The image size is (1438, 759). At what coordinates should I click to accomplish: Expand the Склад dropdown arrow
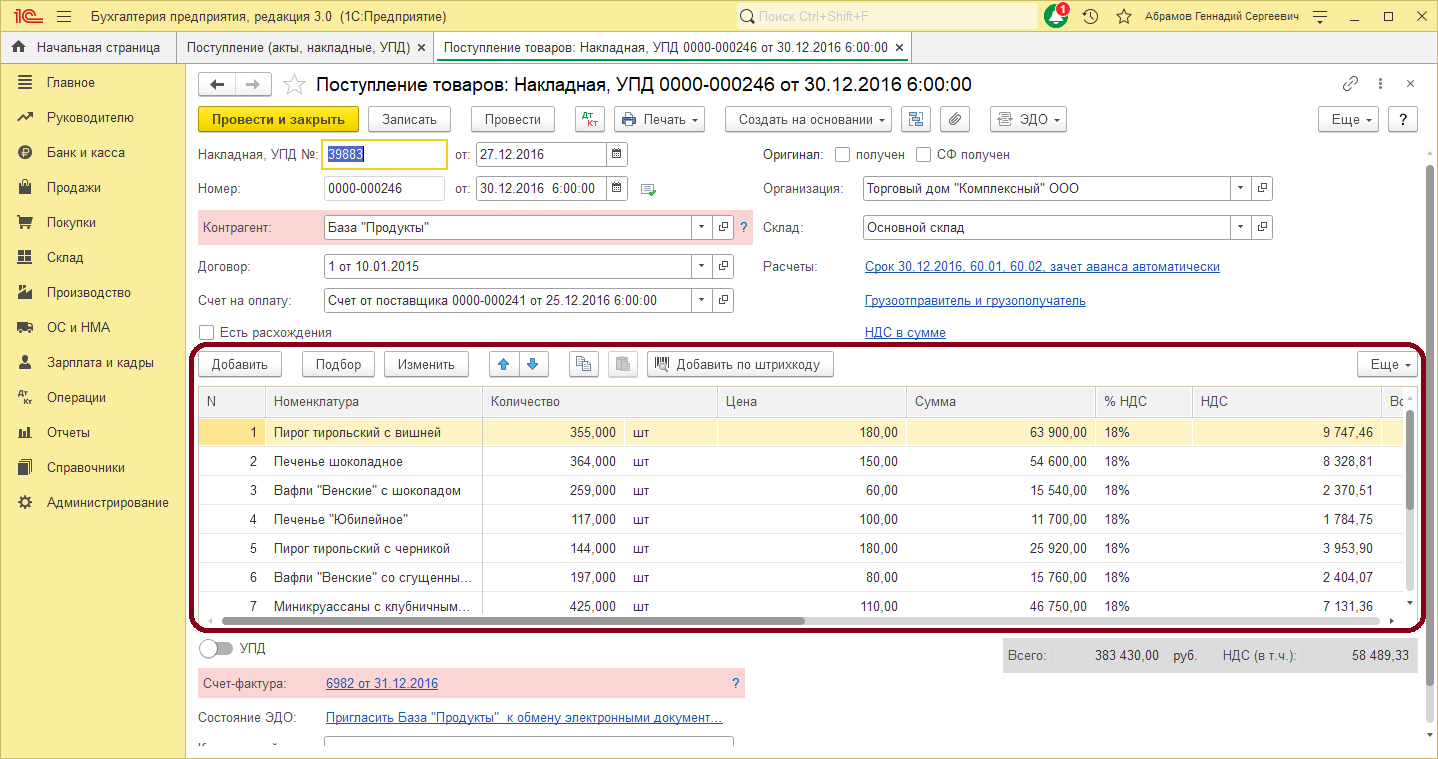pos(1240,227)
